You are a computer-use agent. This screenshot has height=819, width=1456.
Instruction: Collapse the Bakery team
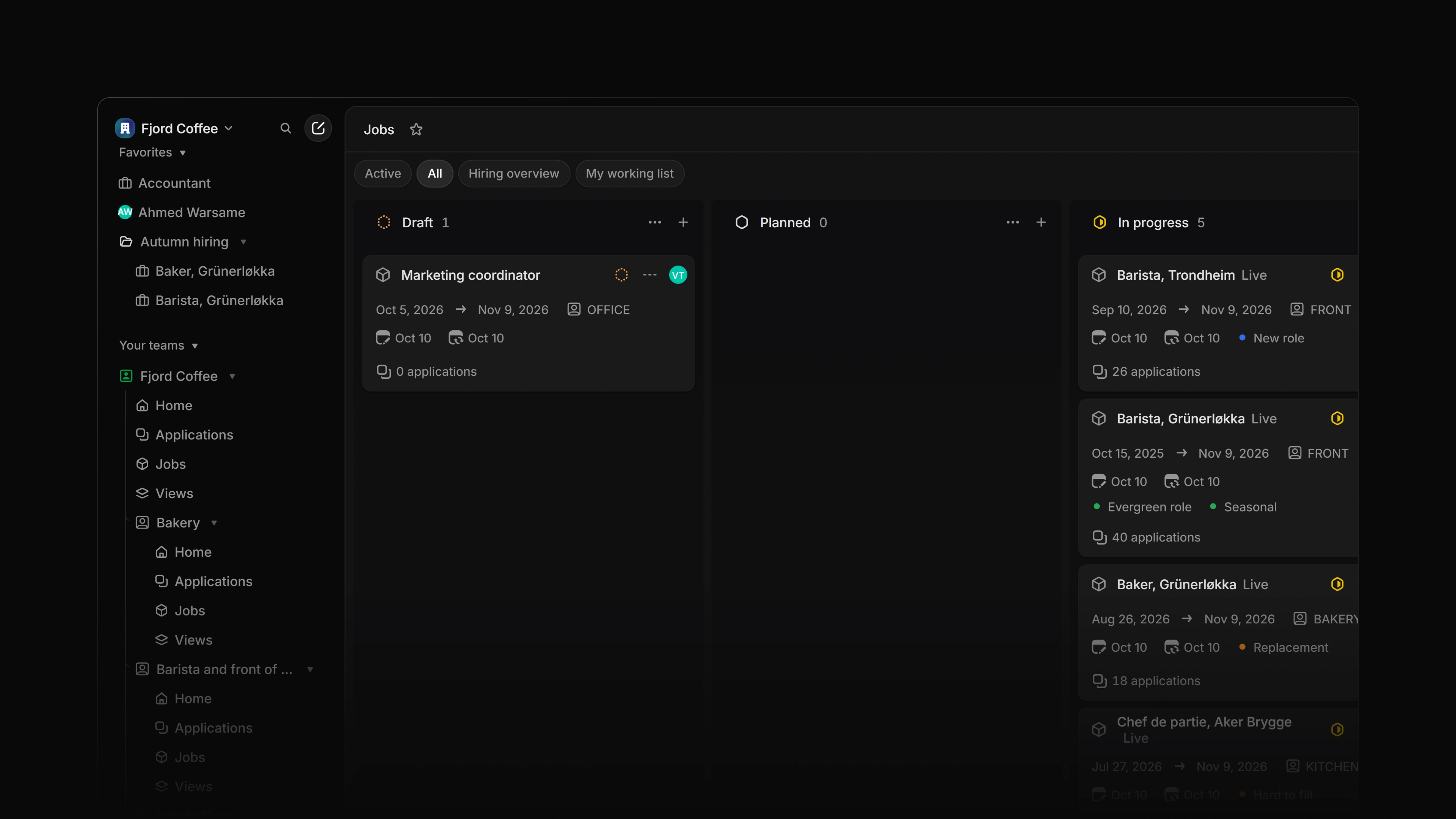pyautogui.click(x=213, y=523)
